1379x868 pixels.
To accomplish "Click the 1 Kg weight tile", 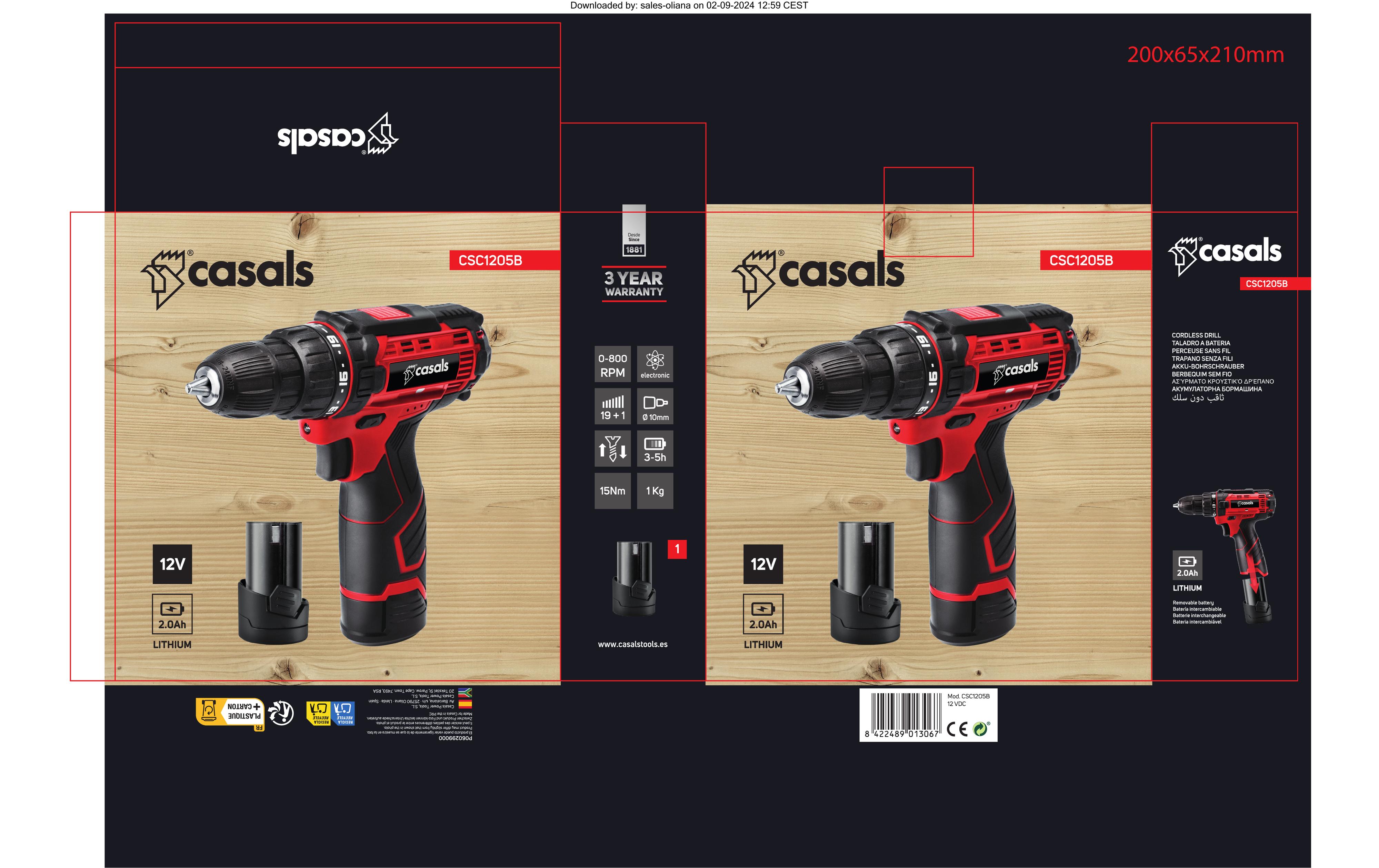I will 654,491.
